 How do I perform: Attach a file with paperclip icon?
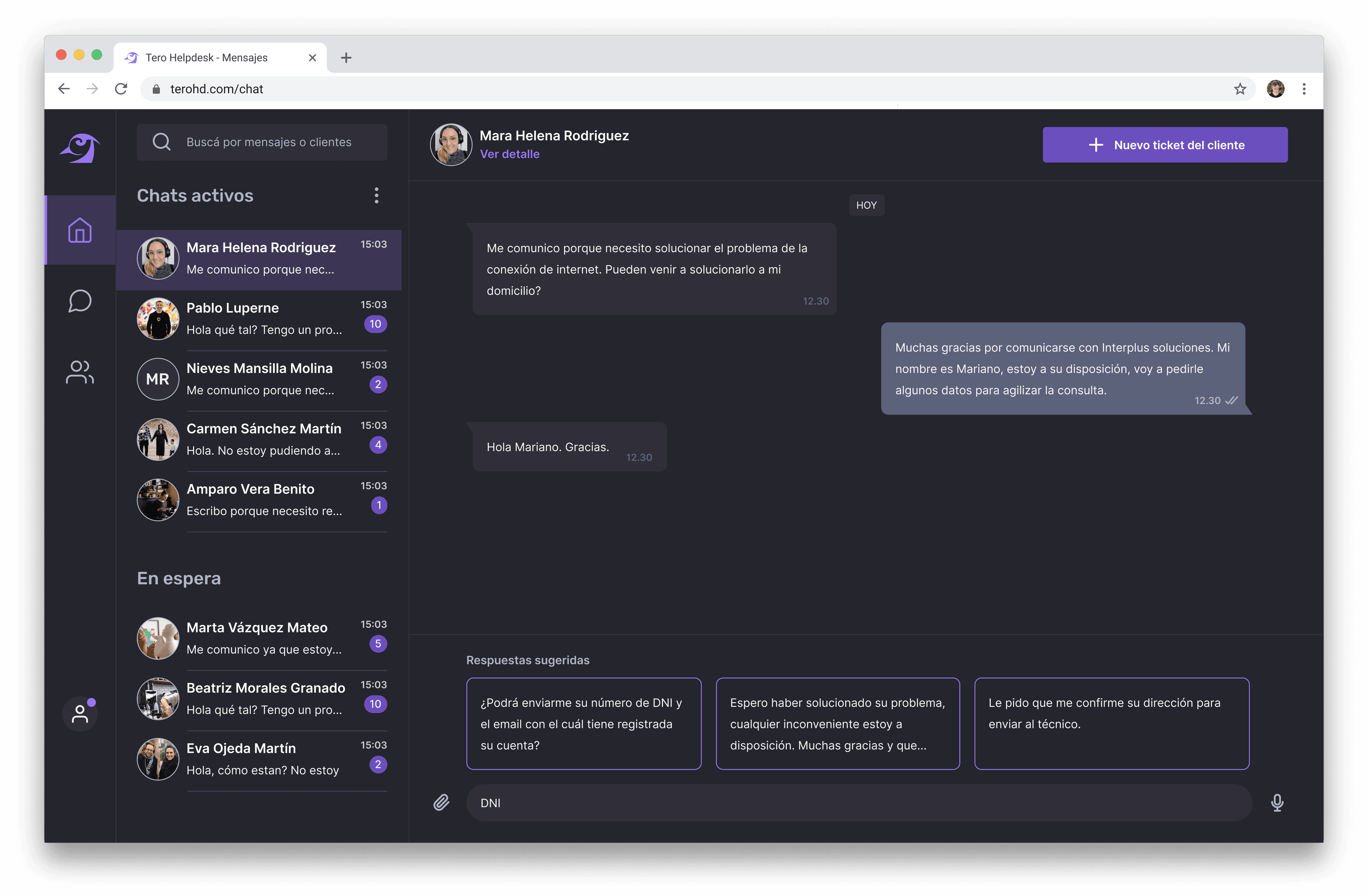pos(441,802)
